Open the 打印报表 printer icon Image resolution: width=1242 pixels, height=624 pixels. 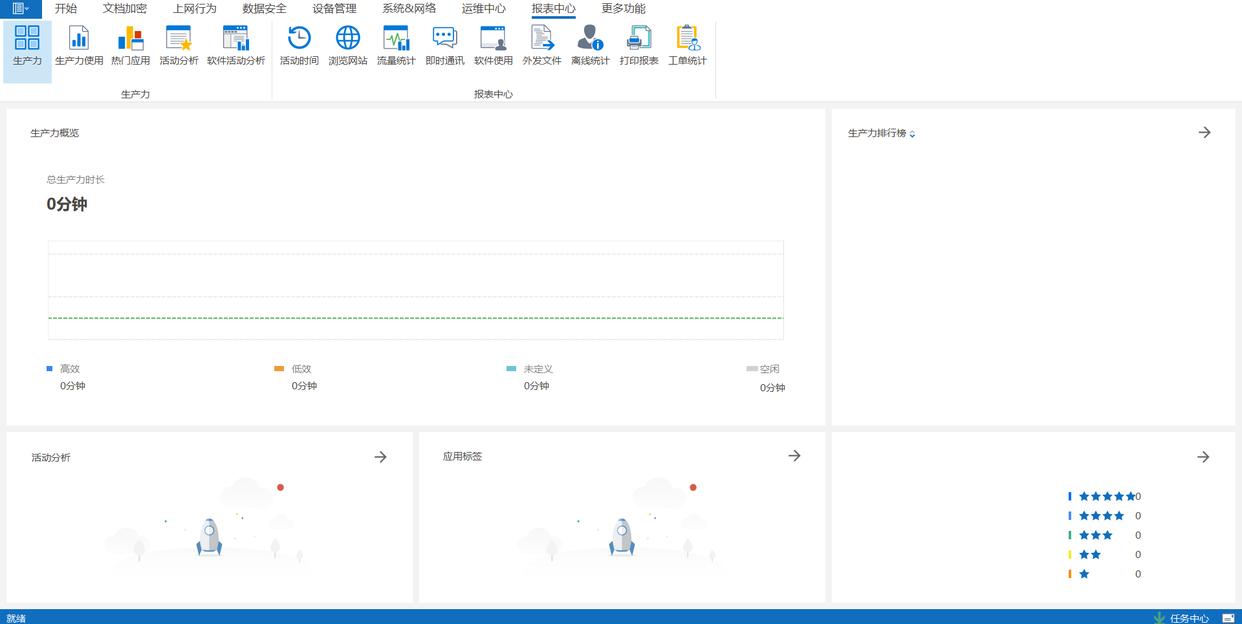pyautogui.click(x=639, y=46)
